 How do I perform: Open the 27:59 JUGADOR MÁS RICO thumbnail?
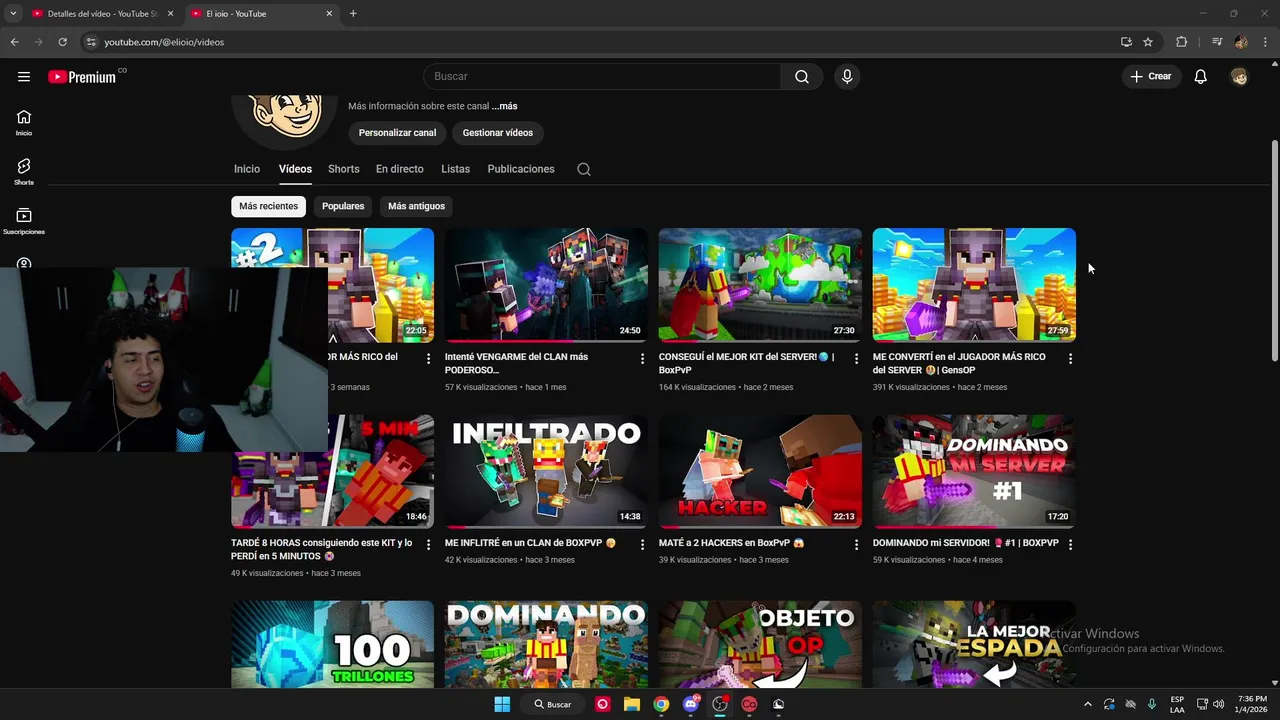(974, 285)
